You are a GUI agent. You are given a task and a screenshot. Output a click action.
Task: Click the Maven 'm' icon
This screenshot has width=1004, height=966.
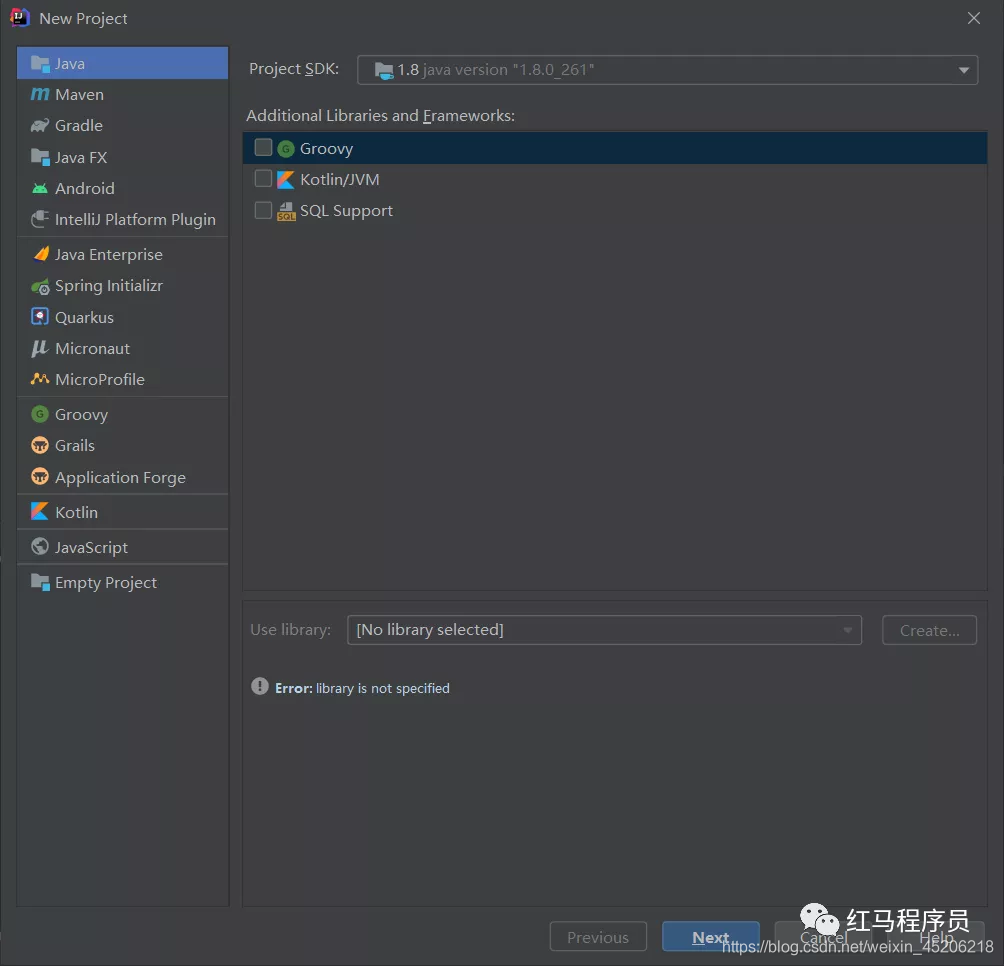(40, 94)
